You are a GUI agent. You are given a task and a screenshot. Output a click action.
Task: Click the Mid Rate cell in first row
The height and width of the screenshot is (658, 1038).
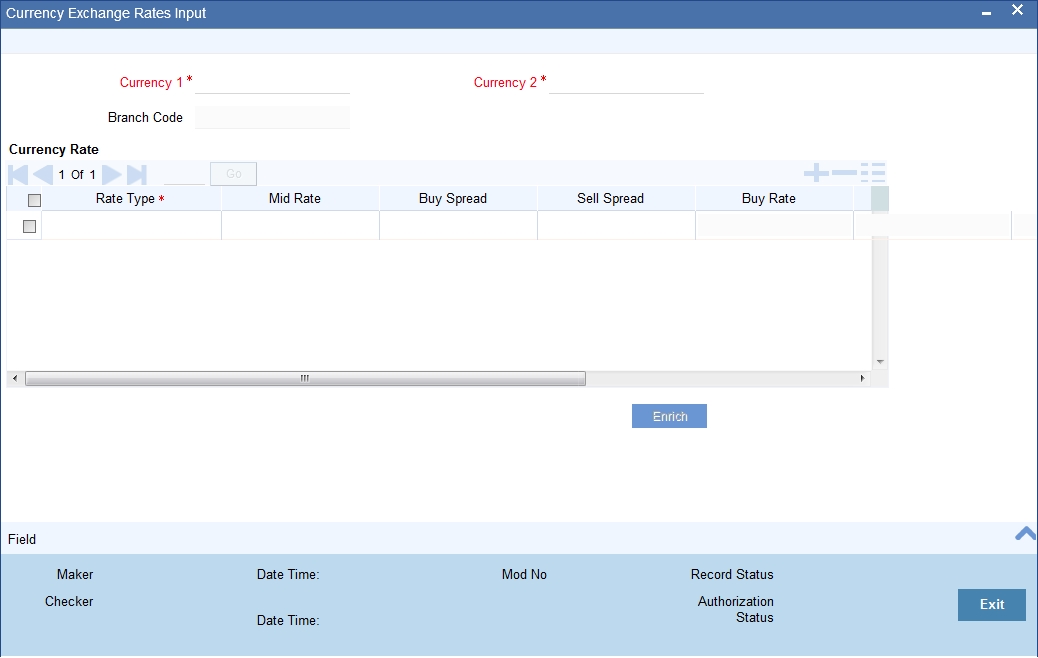301,226
